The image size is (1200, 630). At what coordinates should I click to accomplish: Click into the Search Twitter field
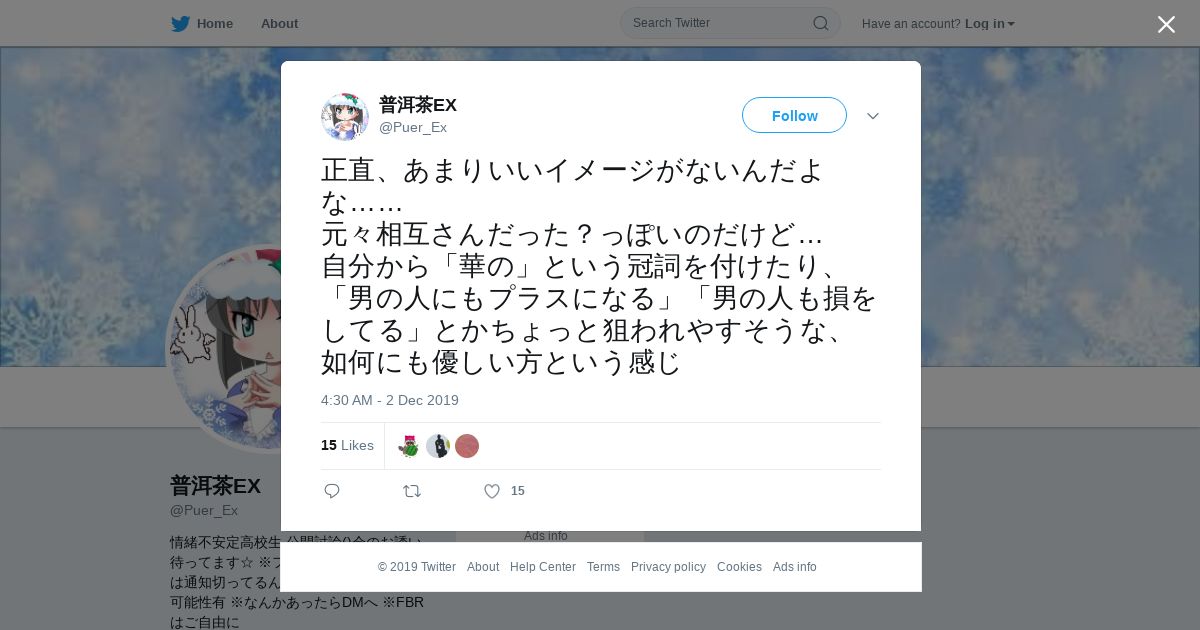720,23
